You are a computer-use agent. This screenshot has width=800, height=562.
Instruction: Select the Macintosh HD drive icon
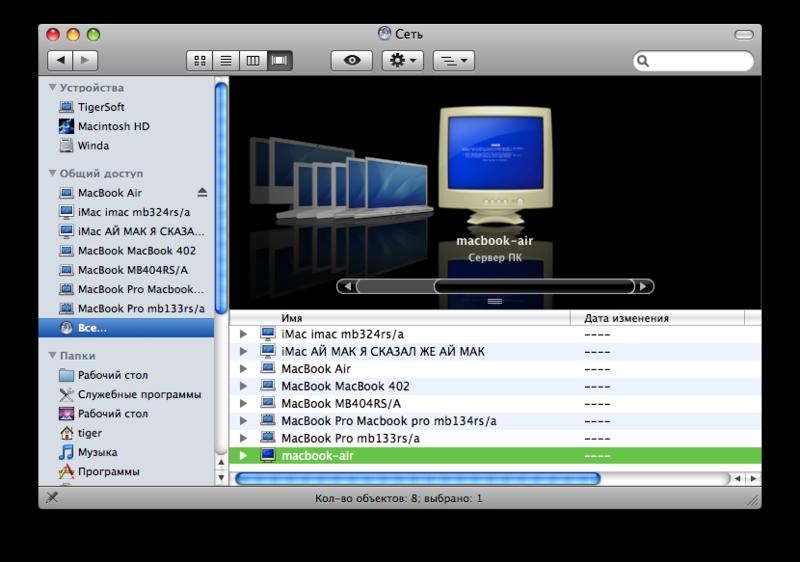tap(67, 126)
